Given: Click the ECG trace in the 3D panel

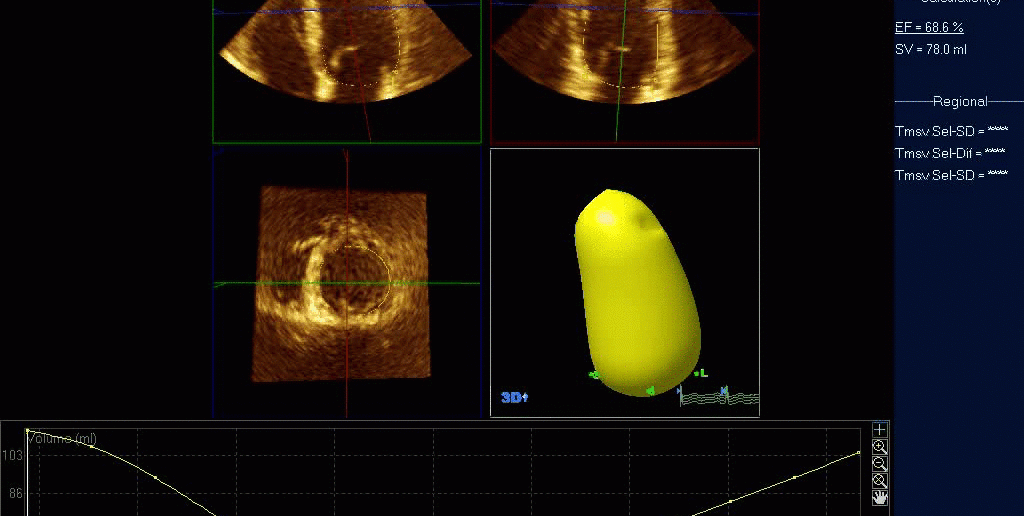Looking at the screenshot, I should [718, 396].
